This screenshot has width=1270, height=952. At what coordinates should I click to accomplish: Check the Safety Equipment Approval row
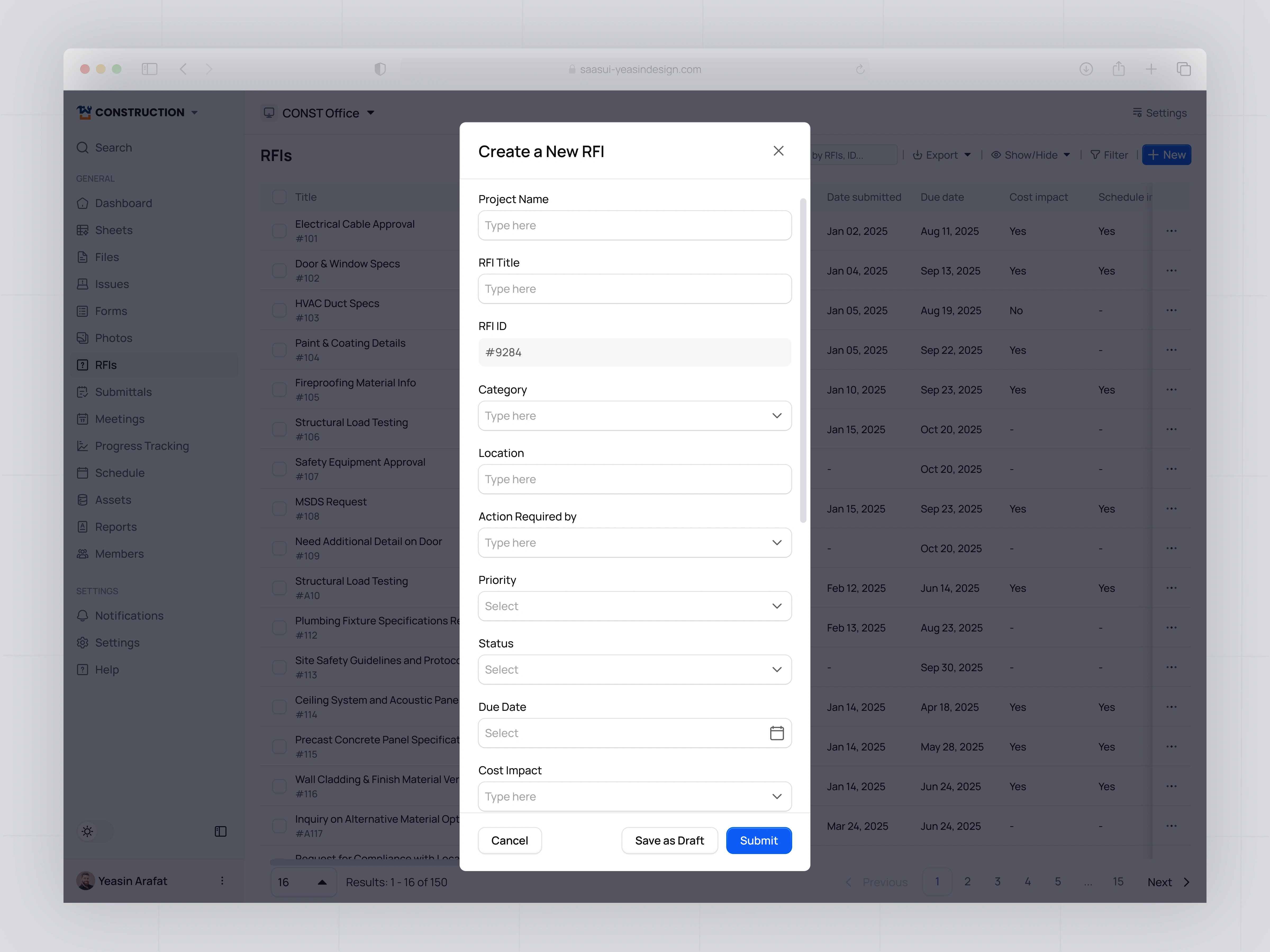coord(279,469)
